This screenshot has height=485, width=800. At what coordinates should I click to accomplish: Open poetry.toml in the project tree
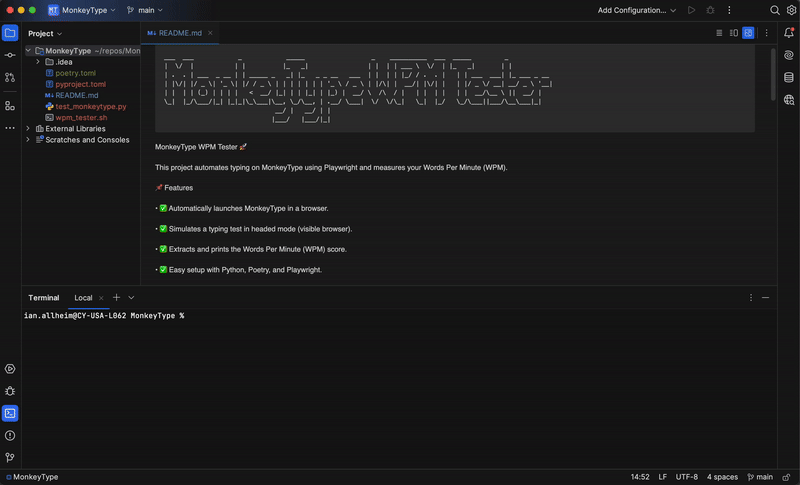pyautogui.click(x=75, y=73)
